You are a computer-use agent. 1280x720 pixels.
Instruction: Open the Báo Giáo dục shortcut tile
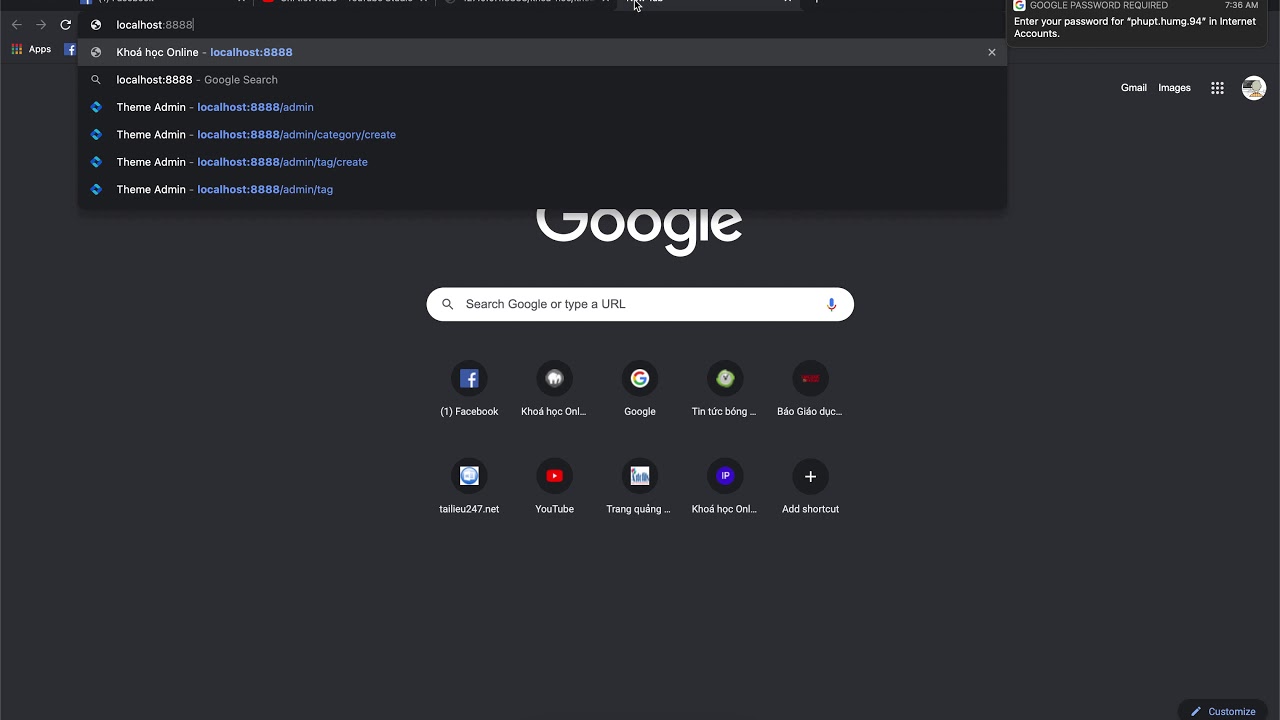click(x=810, y=390)
